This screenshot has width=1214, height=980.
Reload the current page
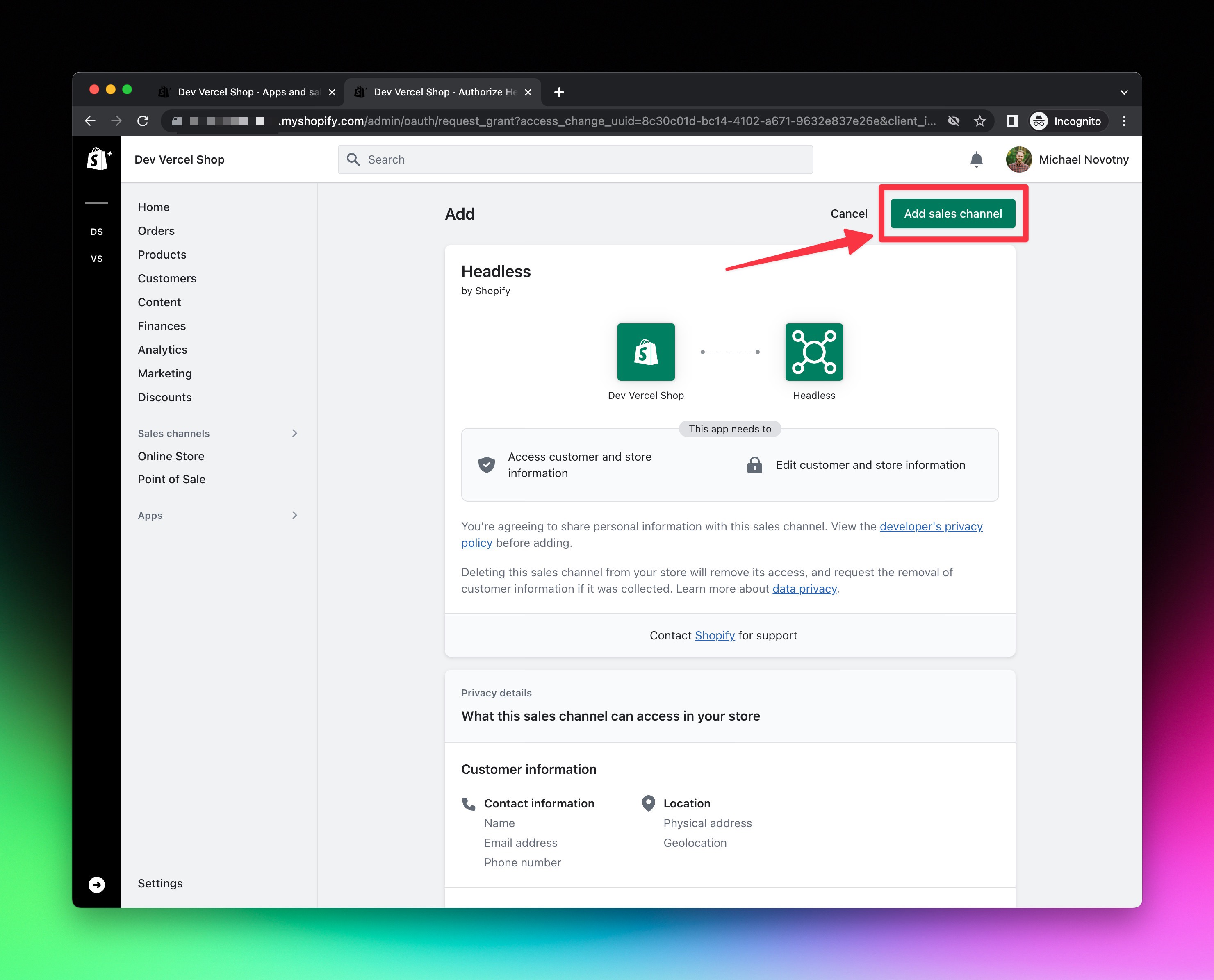[143, 121]
